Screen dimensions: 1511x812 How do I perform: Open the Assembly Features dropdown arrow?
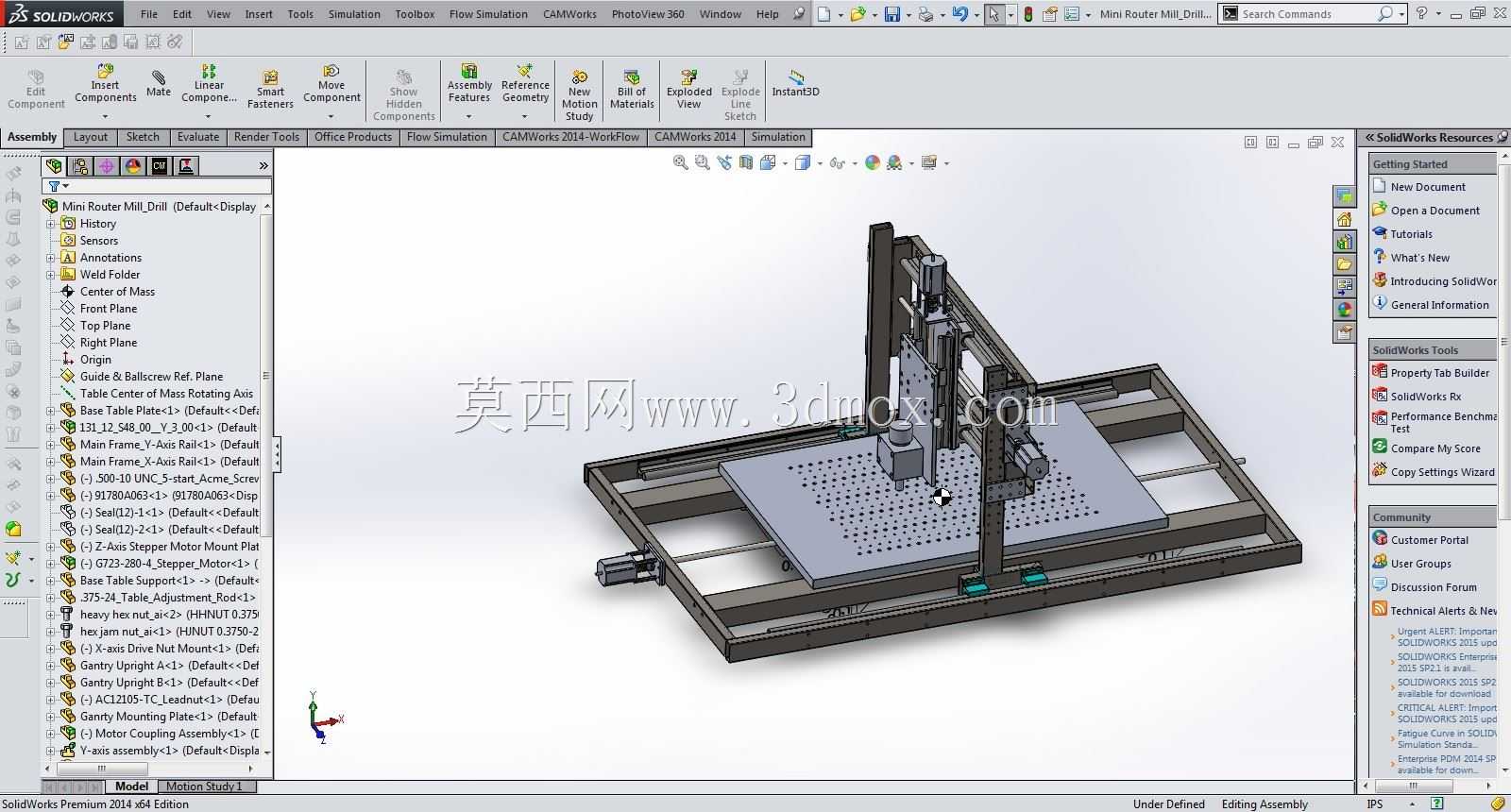click(469, 117)
